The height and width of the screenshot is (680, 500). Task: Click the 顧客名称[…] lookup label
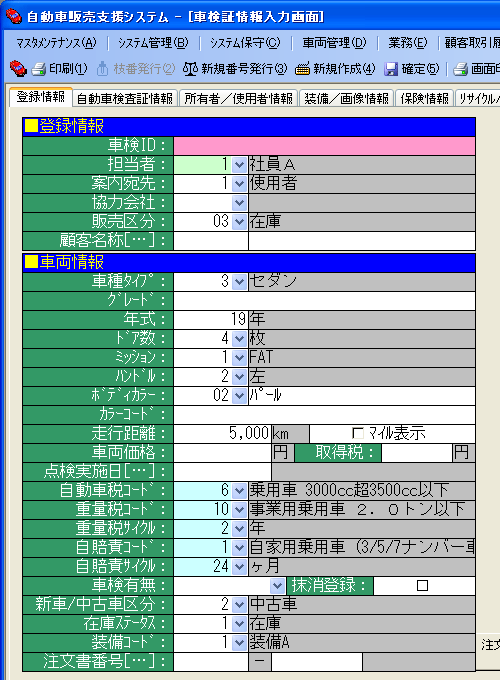pyautogui.click(x=98, y=241)
